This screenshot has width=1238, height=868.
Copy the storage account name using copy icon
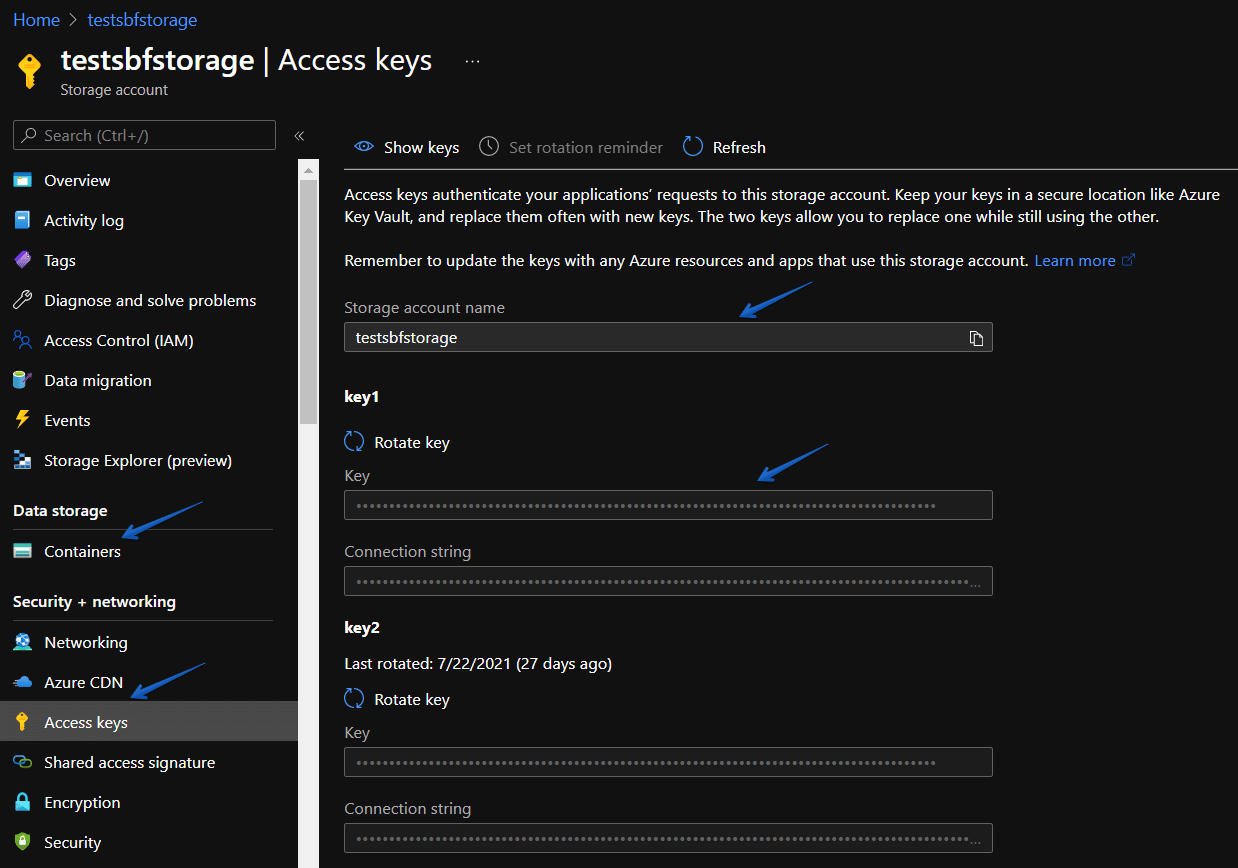(x=976, y=337)
